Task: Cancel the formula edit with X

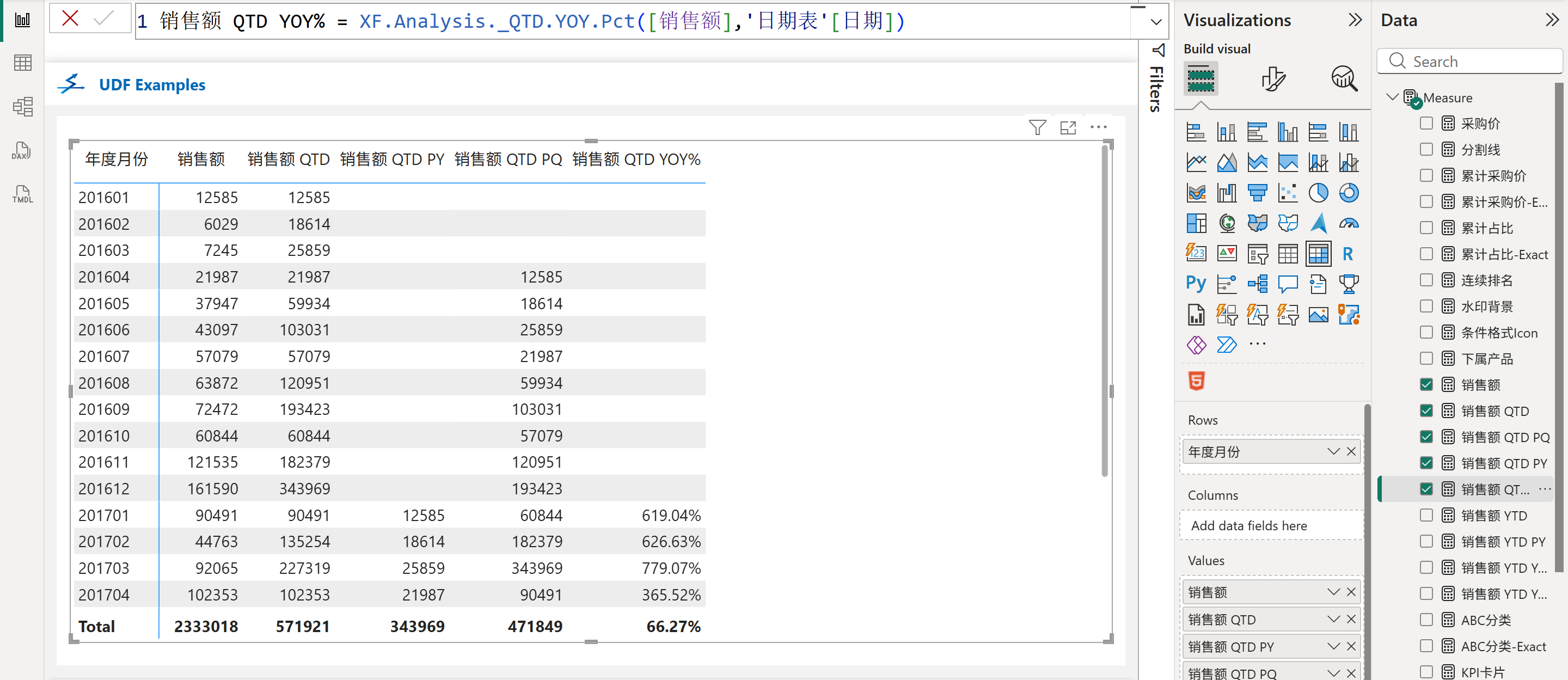Action: 70,19
